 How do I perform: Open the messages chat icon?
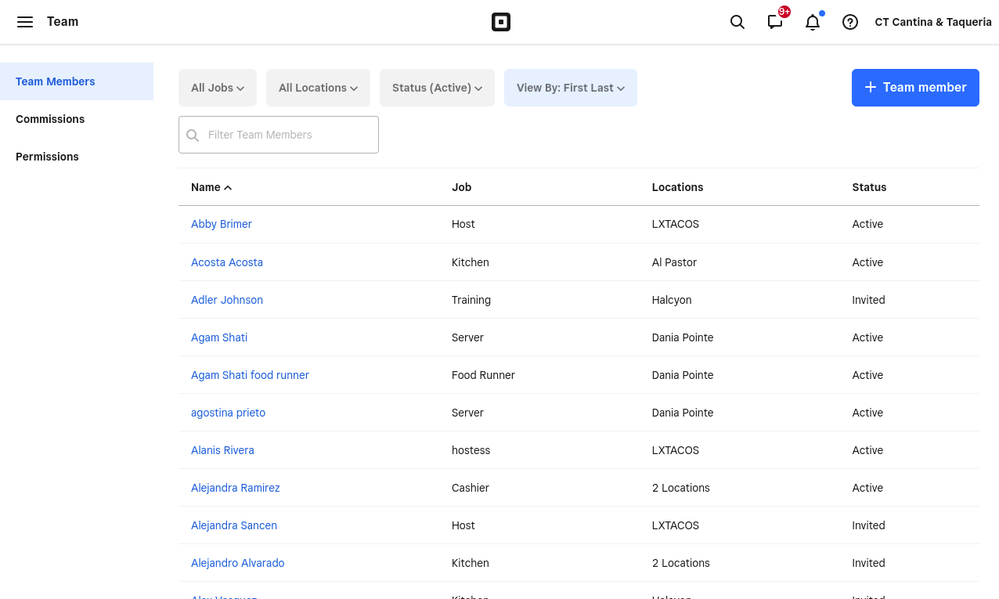[775, 22]
